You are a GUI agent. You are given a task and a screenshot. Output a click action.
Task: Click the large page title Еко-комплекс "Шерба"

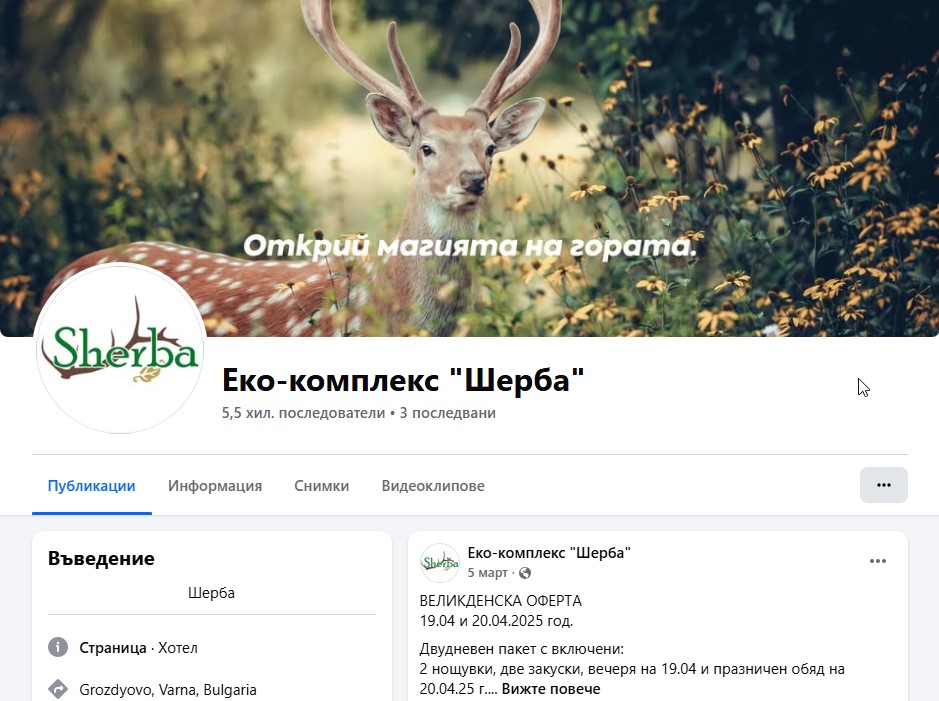coord(402,380)
